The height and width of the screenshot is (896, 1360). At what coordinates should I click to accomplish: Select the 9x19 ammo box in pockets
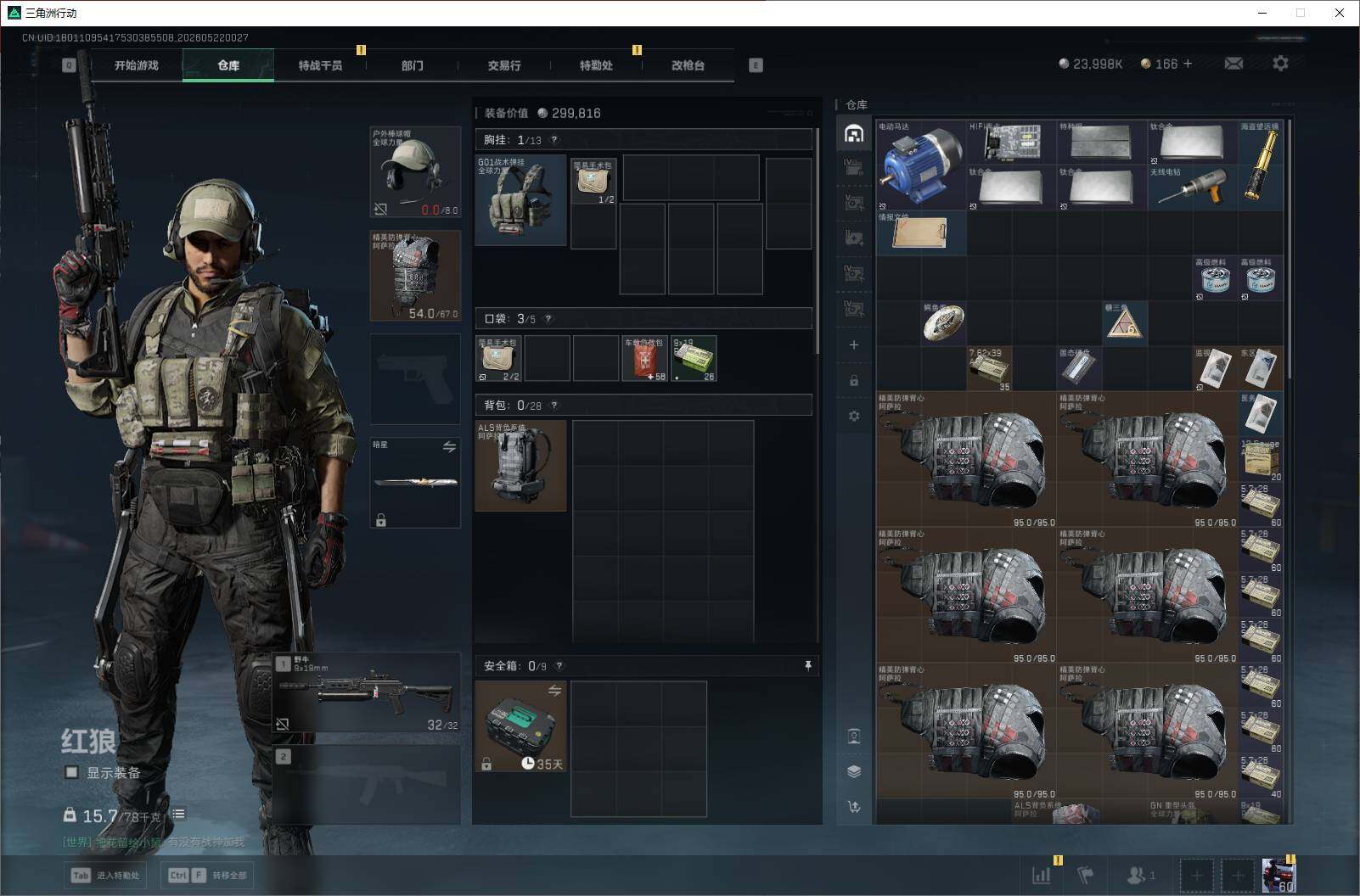[694, 358]
